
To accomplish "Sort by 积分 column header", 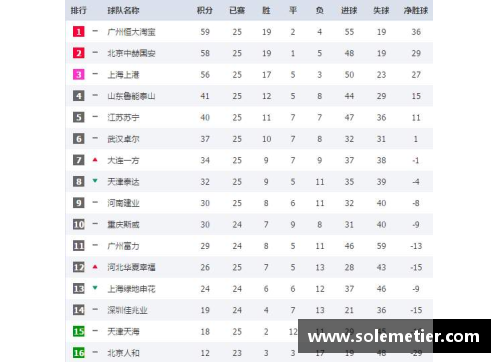I will tap(205, 11).
